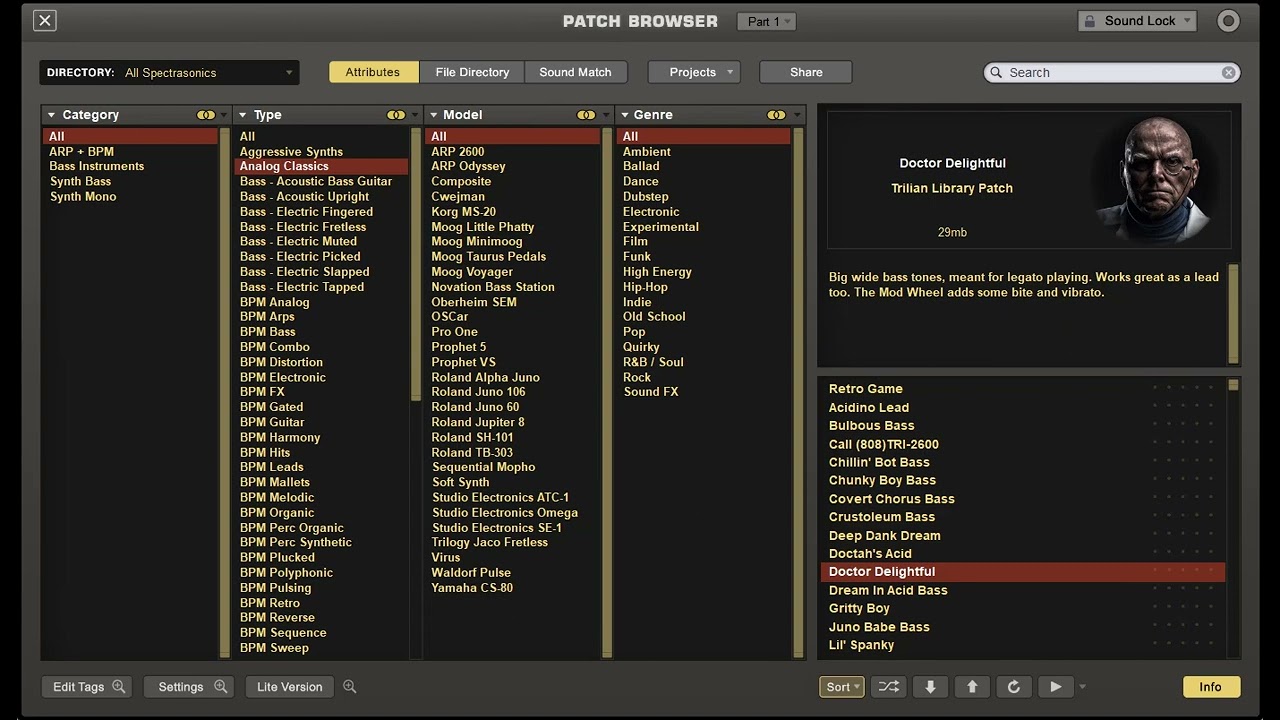Viewport: 1280px width, 720px height.
Task: Click the refresh circular arrow button
Action: 1014,687
